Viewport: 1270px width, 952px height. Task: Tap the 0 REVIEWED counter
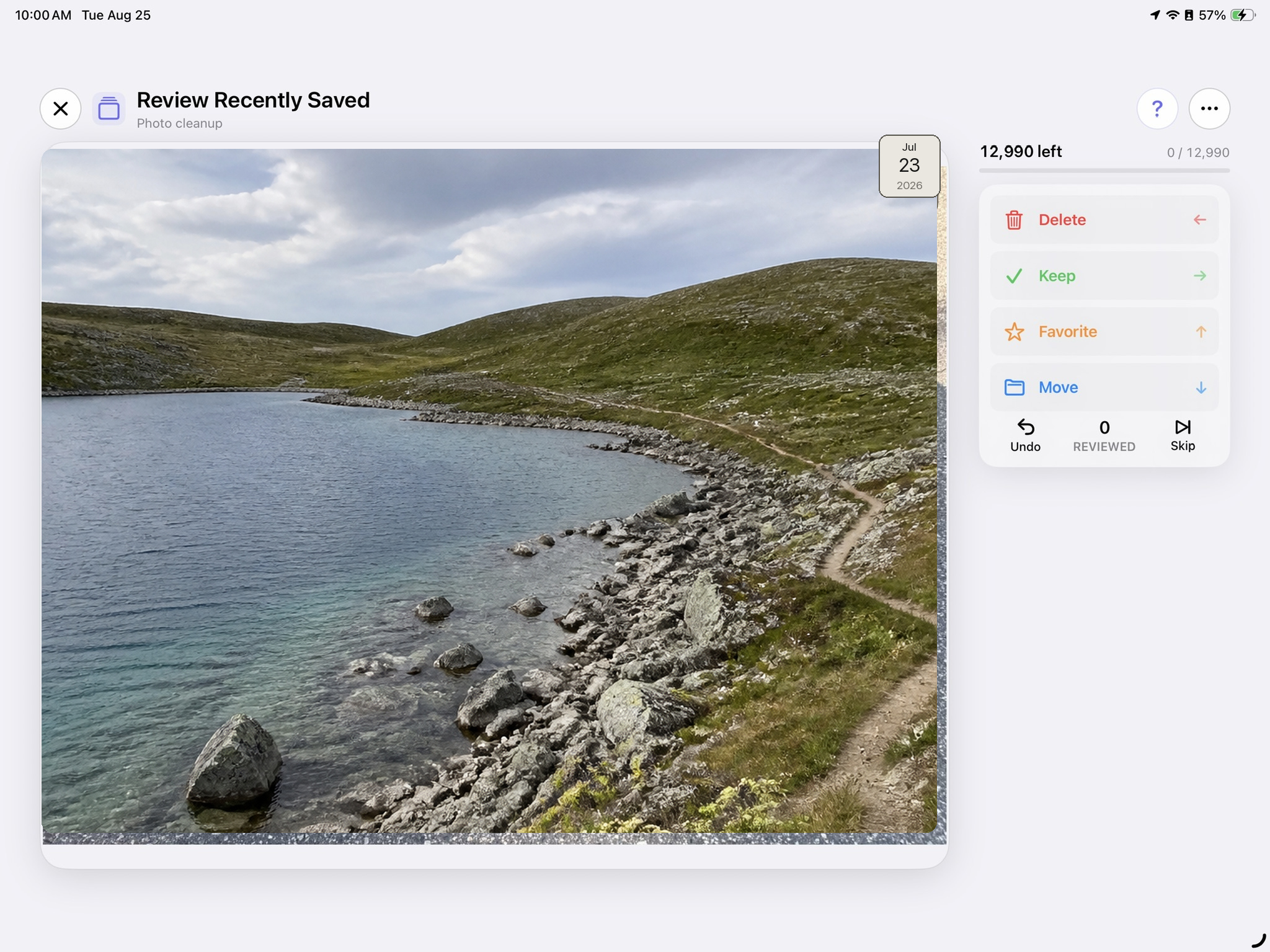coord(1104,436)
